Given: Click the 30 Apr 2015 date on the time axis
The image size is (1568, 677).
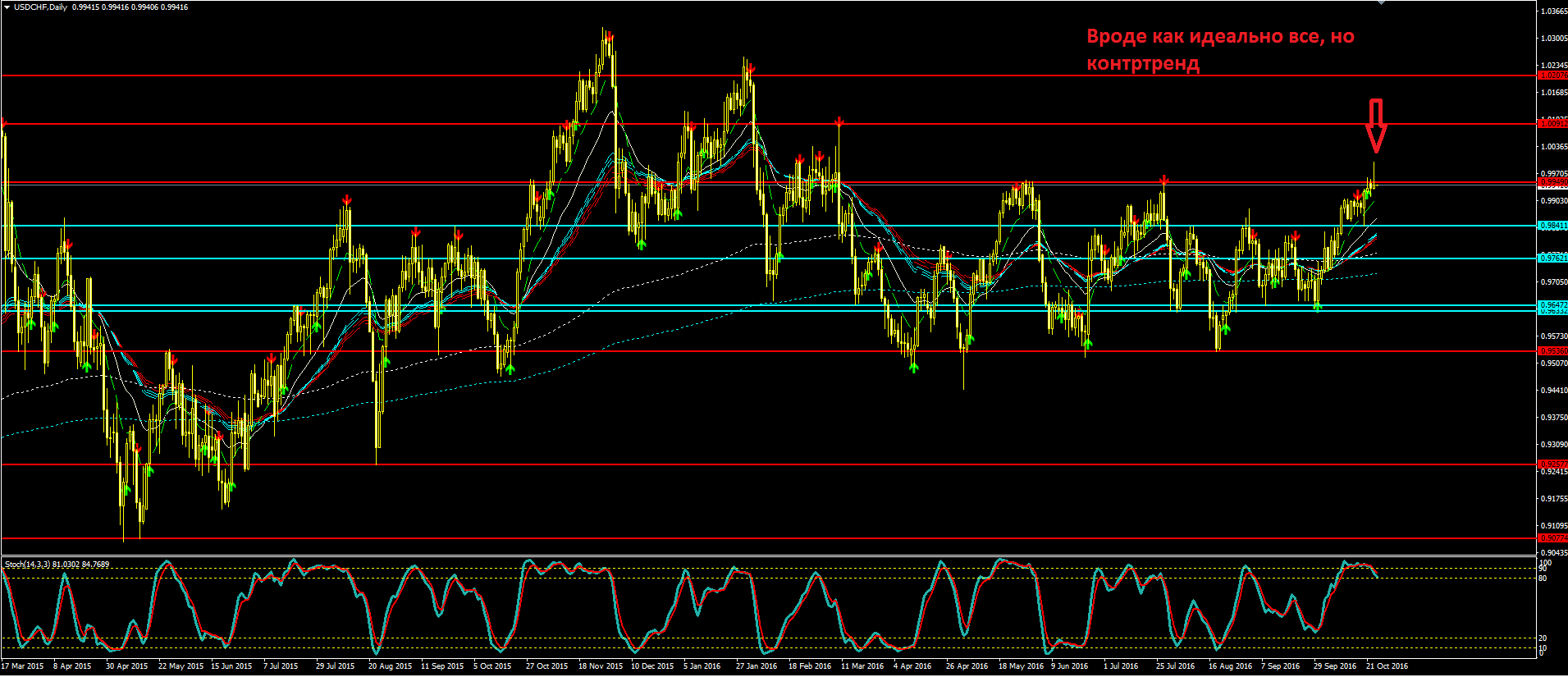Looking at the screenshot, I should click(126, 666).
